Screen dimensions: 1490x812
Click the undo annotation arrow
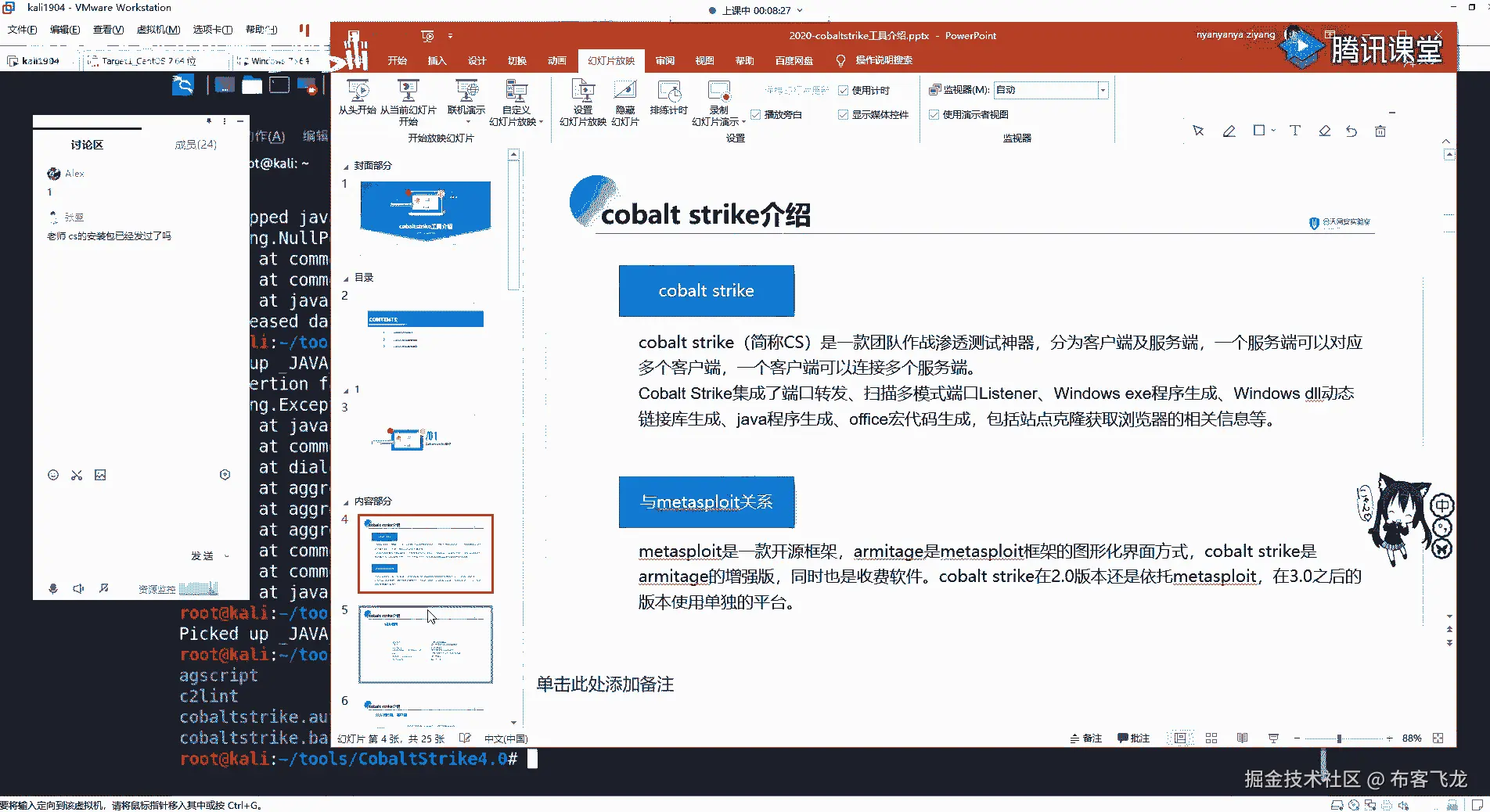pyautogui.click(x=1351, y=131)
